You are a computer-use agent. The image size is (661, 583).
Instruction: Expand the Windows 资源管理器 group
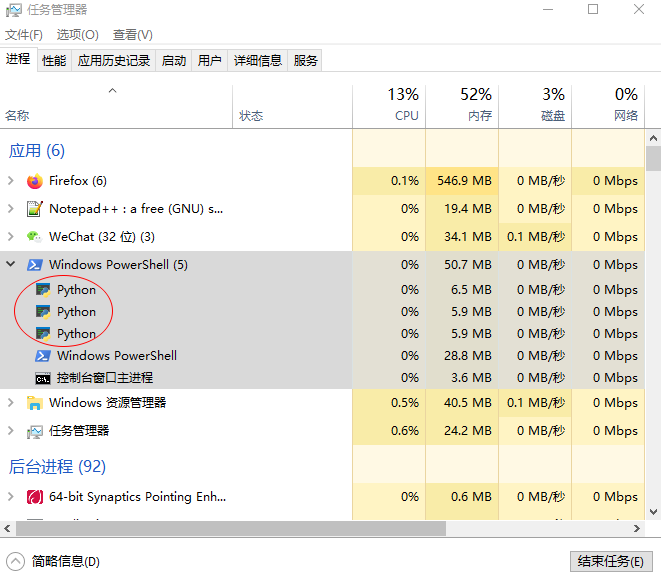pyautogui.click(x=11, y=403)
